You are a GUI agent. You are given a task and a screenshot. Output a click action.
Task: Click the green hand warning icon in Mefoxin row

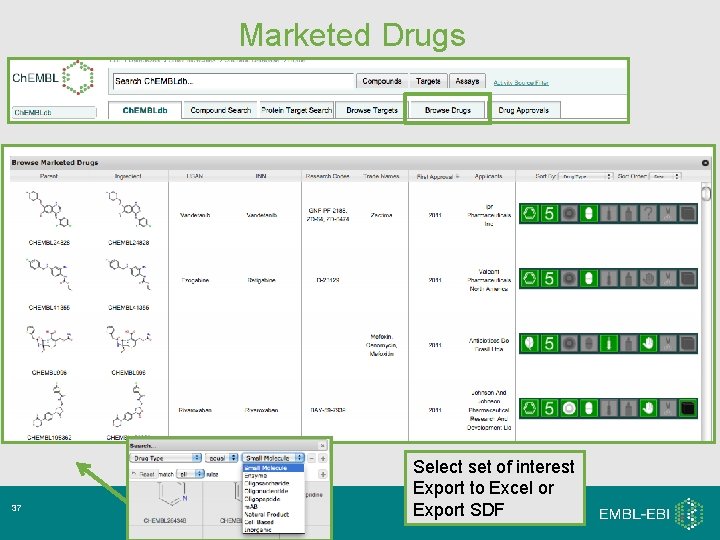648,343
